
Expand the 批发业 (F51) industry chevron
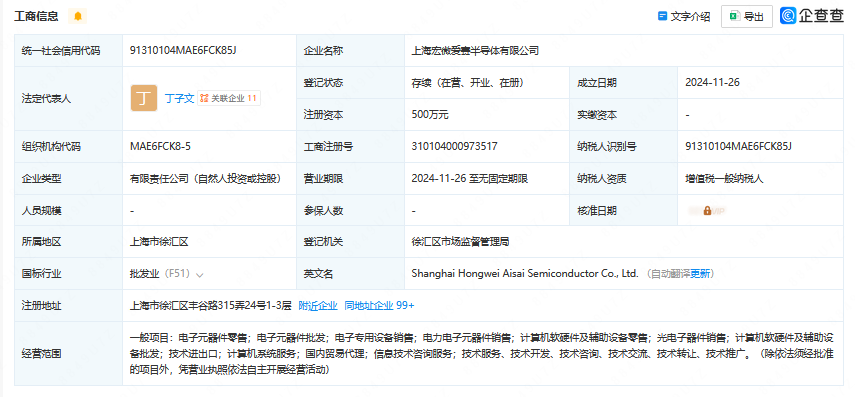pyautogui.click(x=200, y=274)
